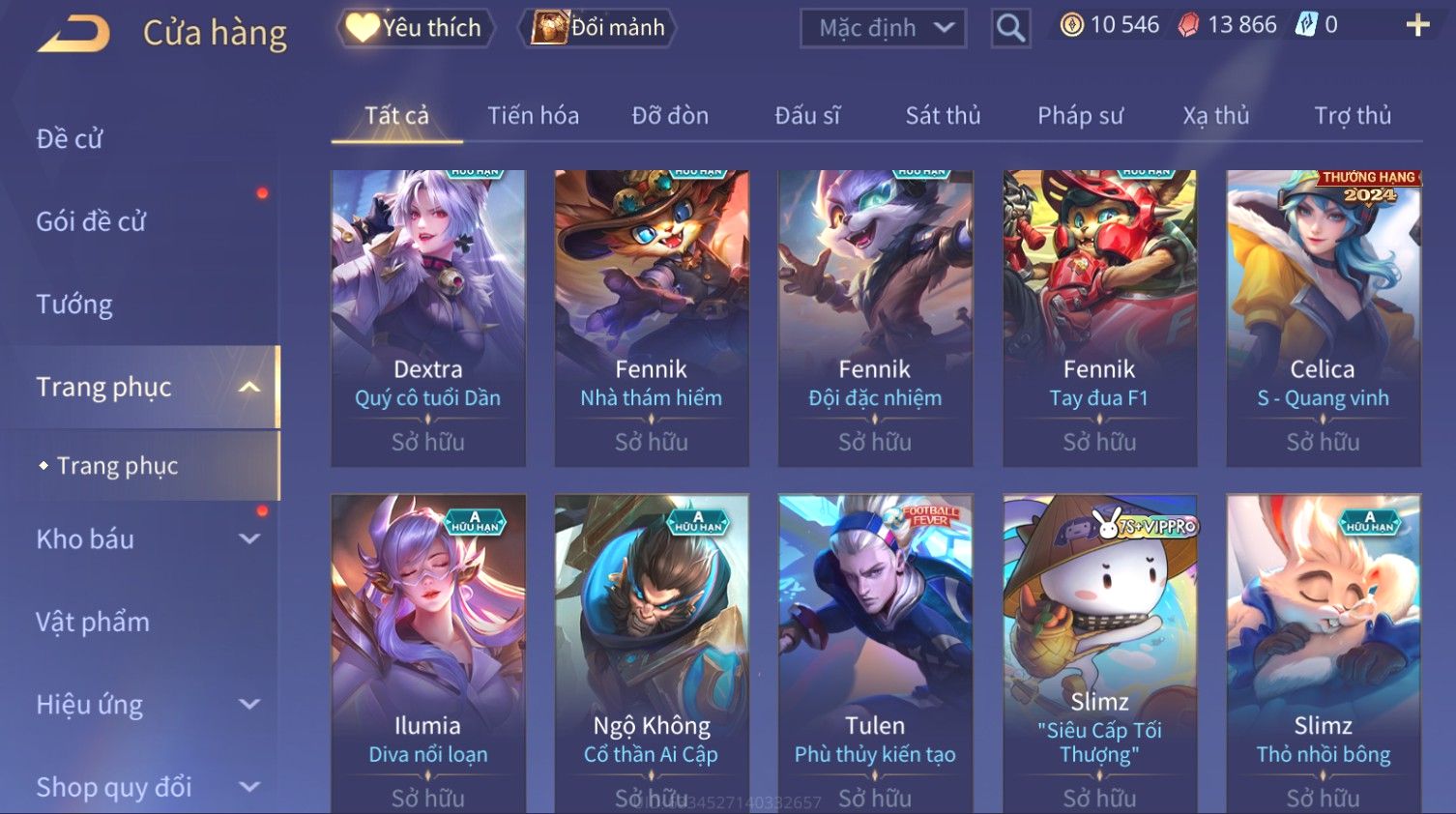The width and height of the screenshot is (1456, 814).
Task: Expand the Hiệu ứng sidebar section
Action: pos(249,705)
